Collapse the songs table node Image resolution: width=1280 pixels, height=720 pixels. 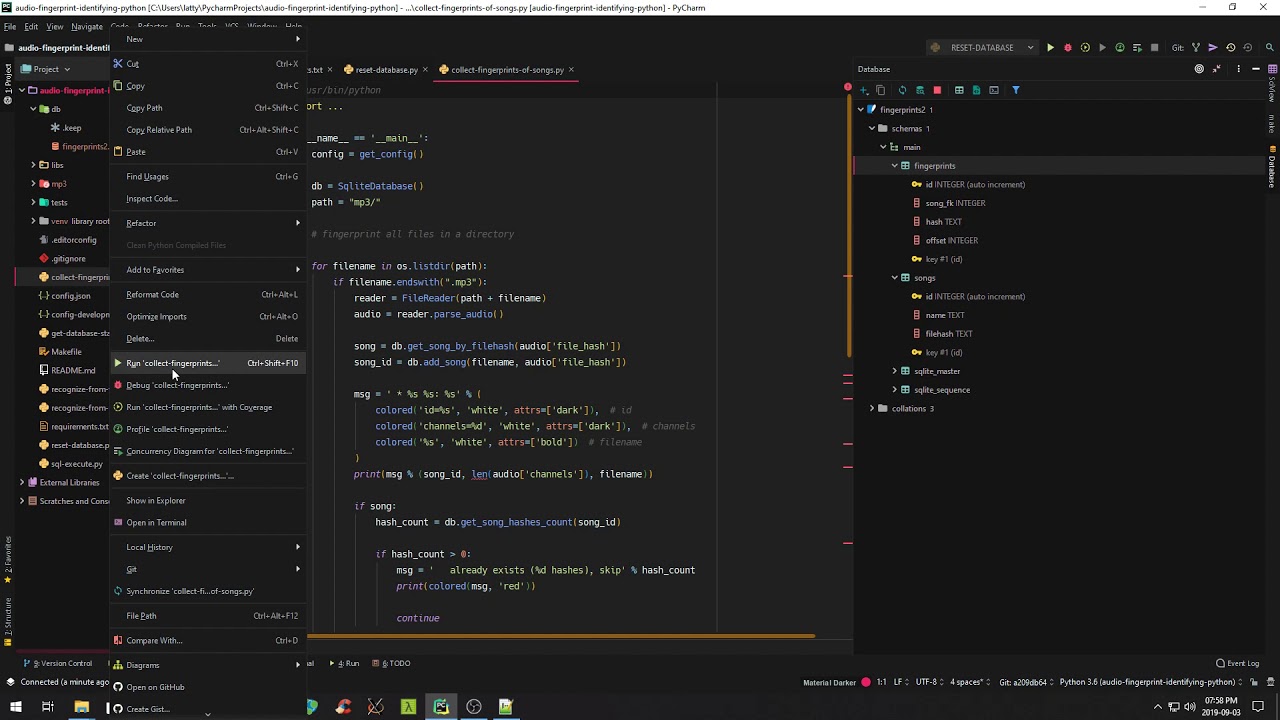(x=894, y=278)
